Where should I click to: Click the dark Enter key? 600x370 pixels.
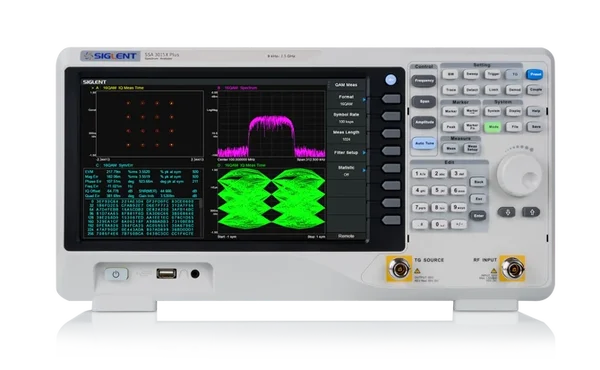point(478,216)
